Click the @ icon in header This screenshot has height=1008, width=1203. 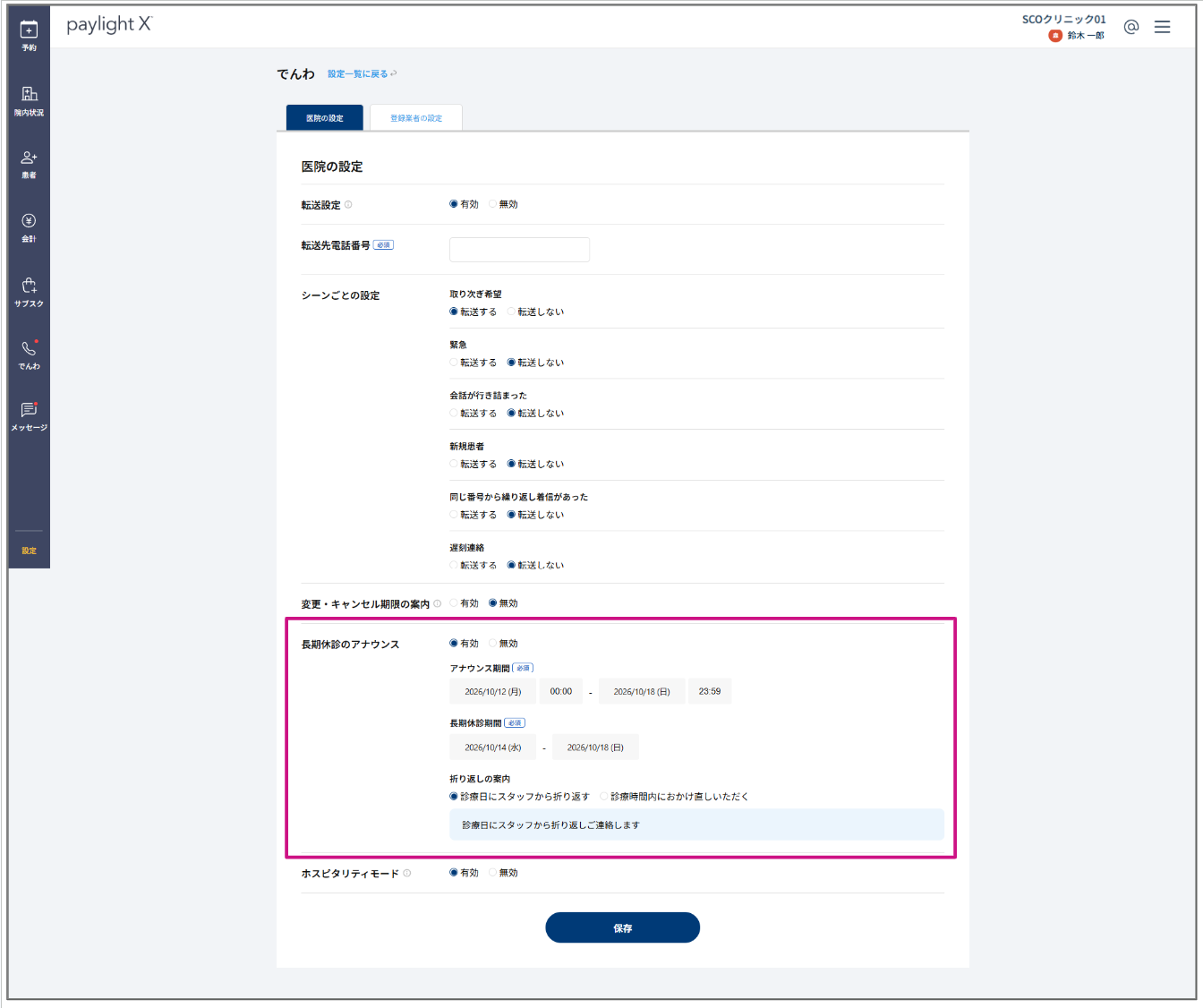click(1131, 27)
